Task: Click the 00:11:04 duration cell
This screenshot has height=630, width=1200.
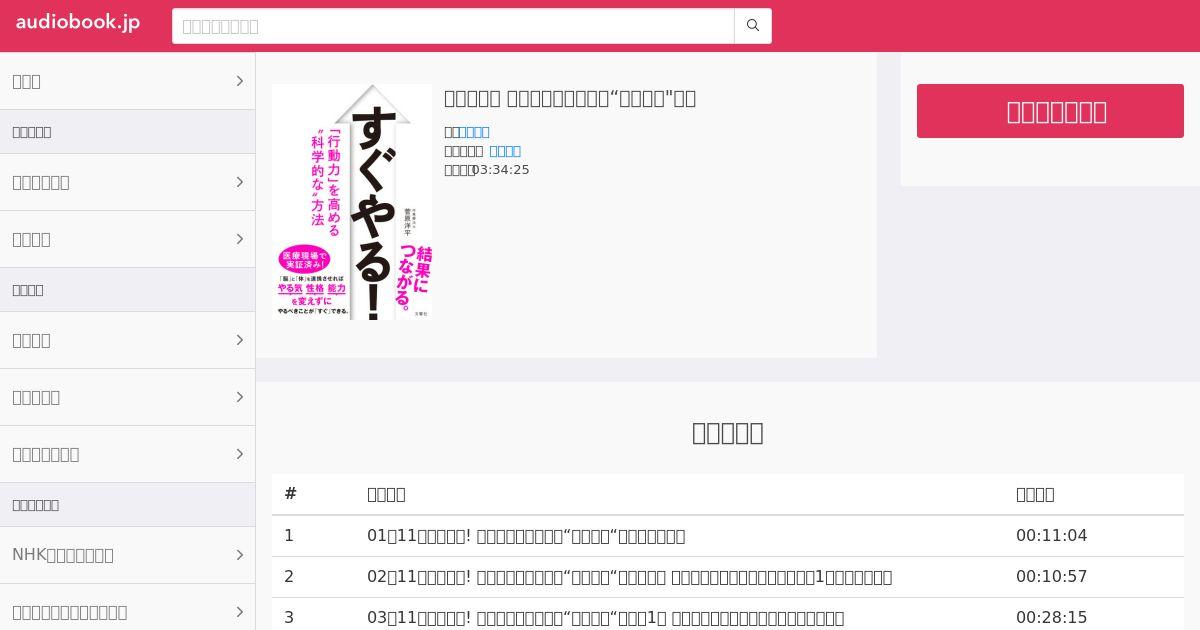Action: click(x=1051, y=536)
